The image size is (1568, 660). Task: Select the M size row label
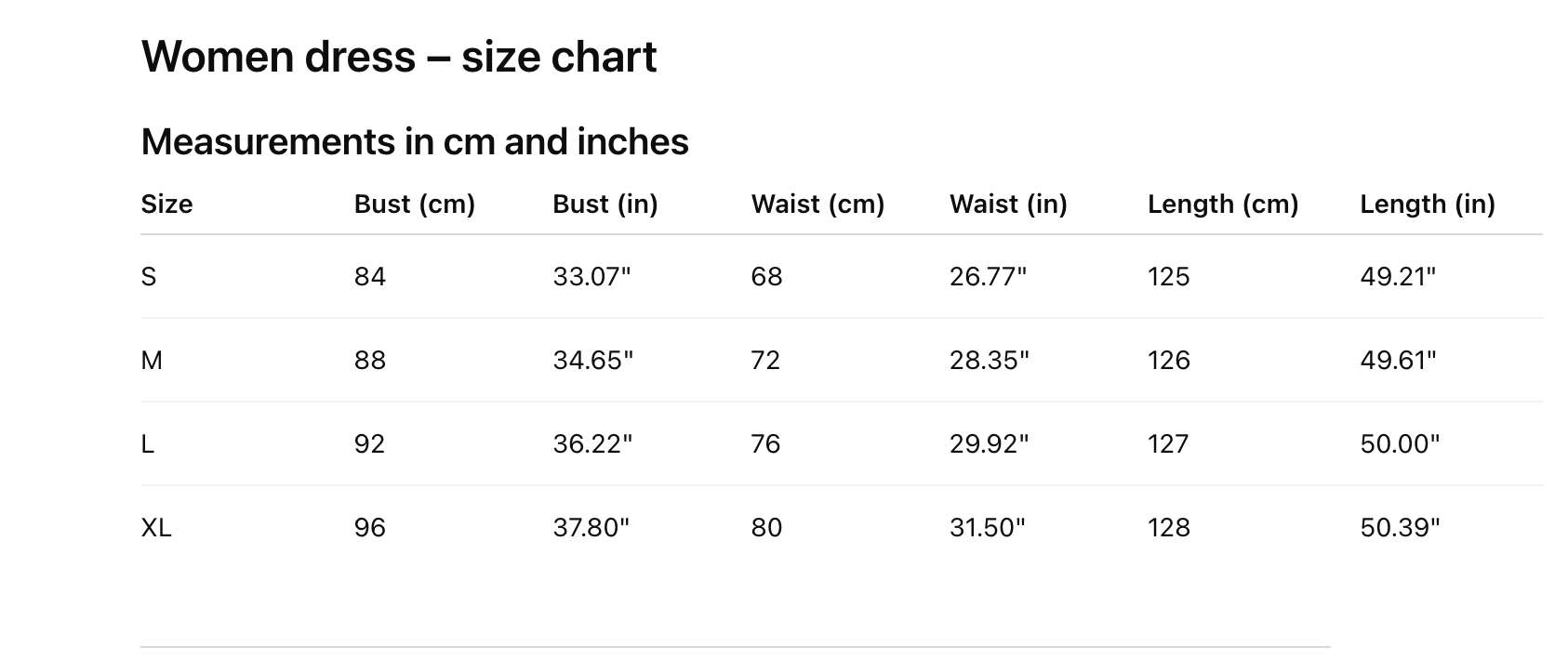tap(152, 361)
